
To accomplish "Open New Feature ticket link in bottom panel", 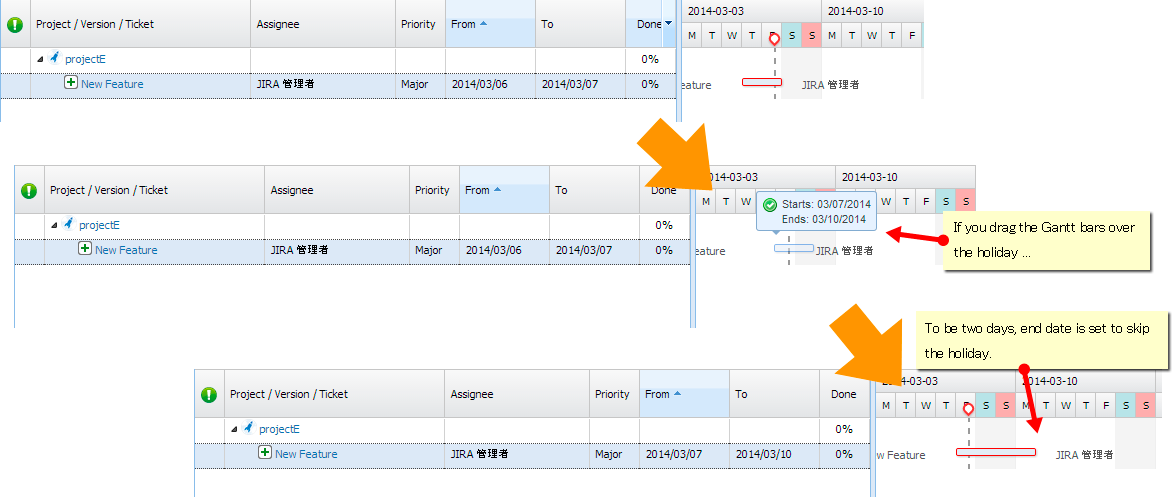I will pos(306,454).
